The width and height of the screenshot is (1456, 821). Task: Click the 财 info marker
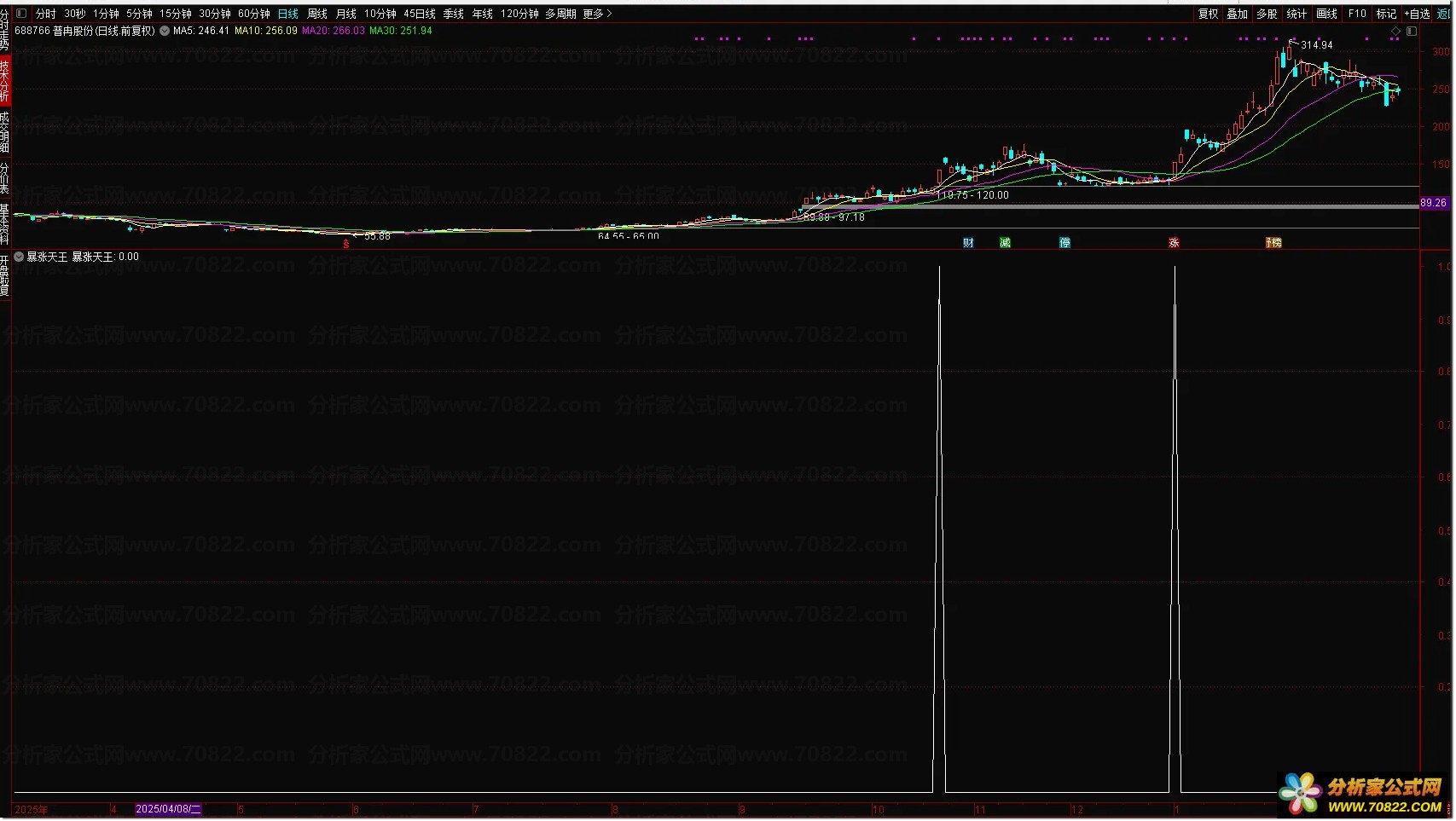[x=968, y=243]
